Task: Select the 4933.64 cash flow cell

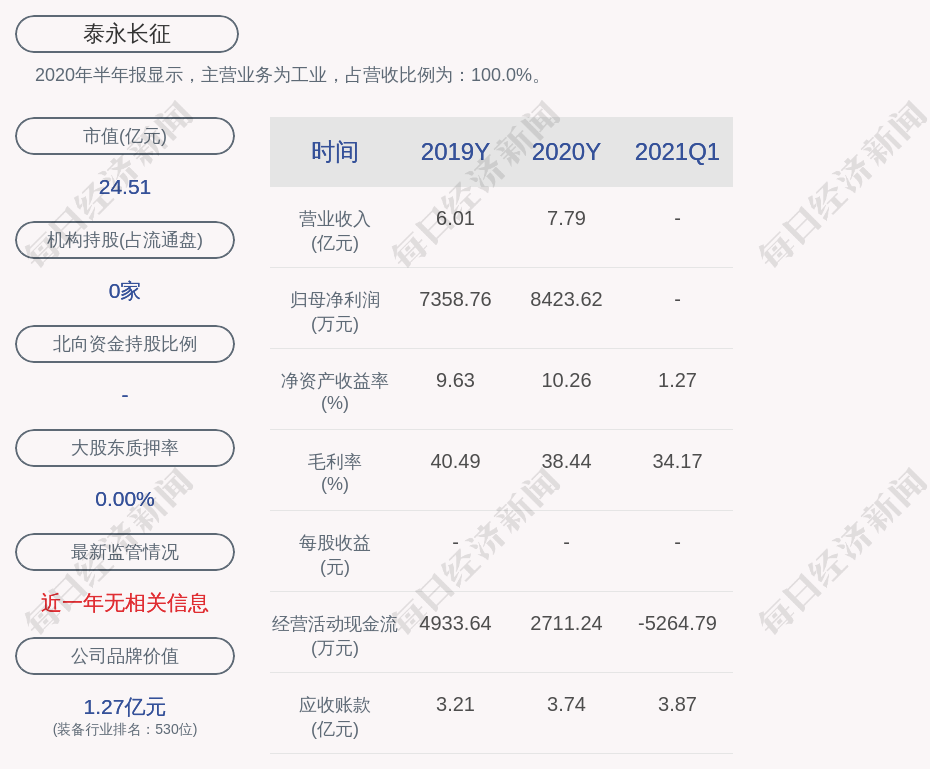Action: [x=455, y=623]
